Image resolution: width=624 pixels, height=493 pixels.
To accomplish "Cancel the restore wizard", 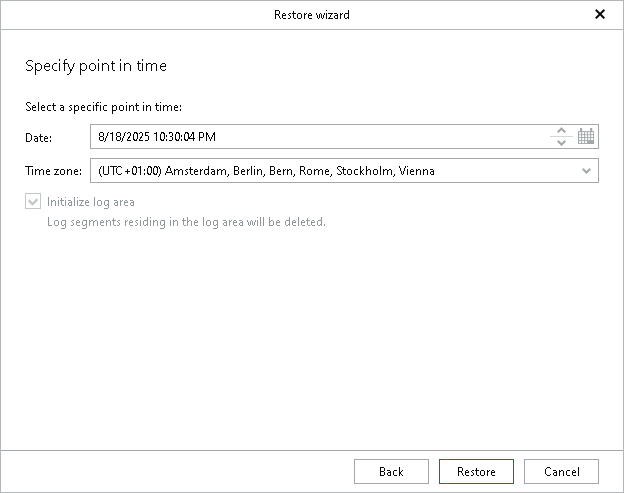I will [561, 472].
